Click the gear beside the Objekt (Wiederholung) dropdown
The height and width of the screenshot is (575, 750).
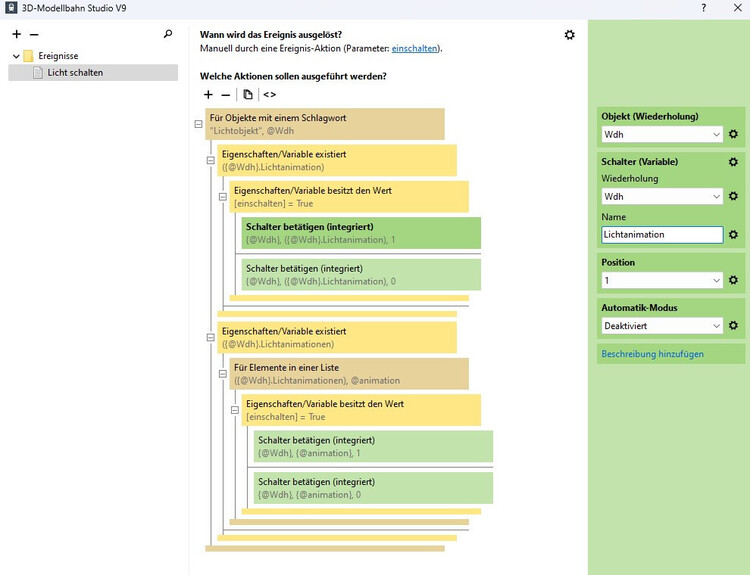[x=733, y=134]
